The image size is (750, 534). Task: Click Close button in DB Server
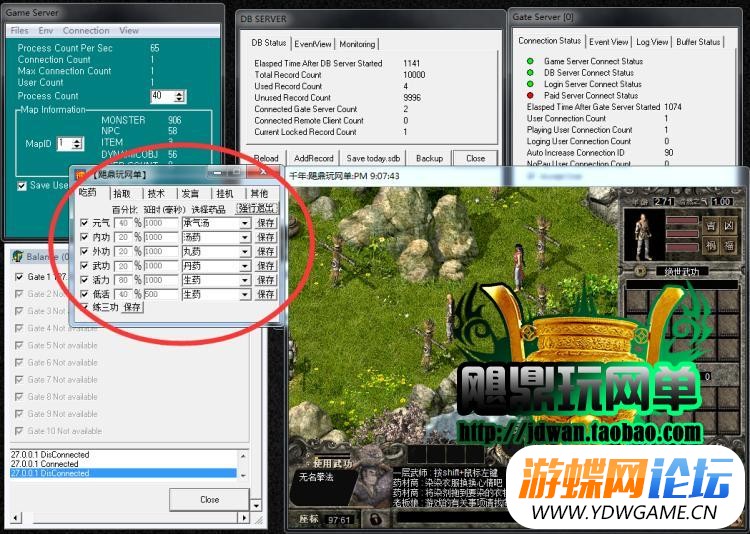[x=475, y=158]
